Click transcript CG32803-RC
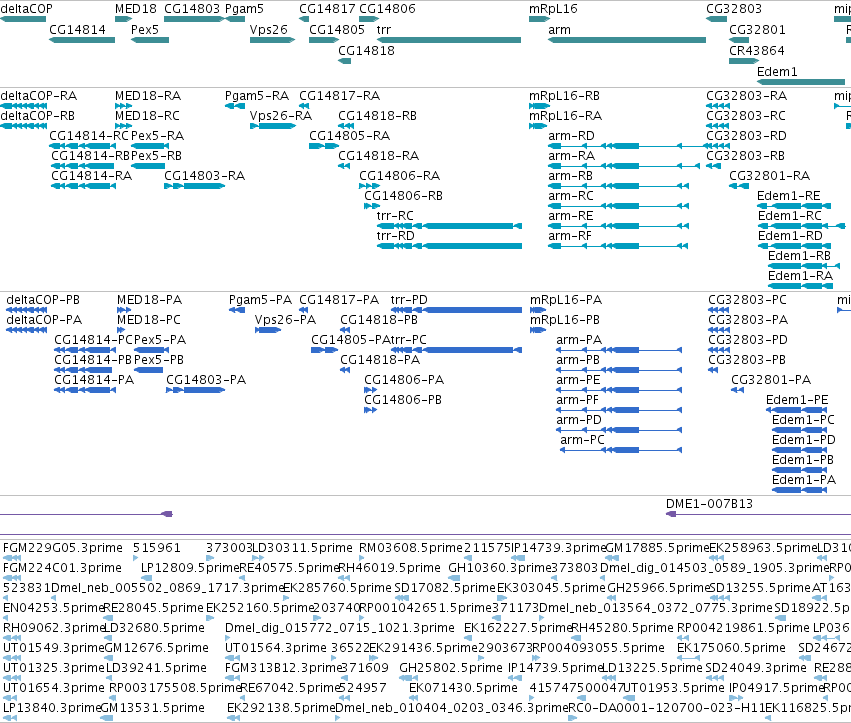 click(x=746, y=116)
